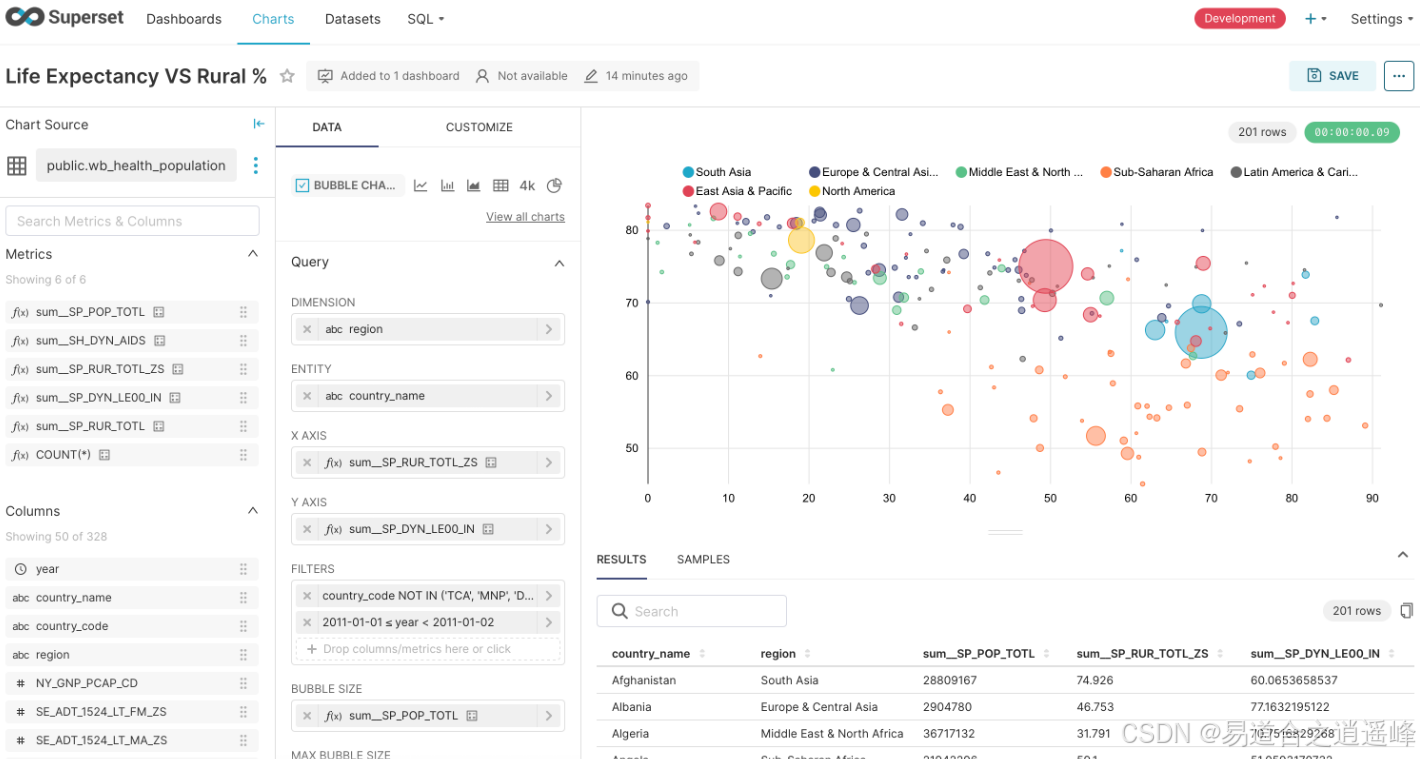Open the more actions ellipsis button
This screenshot has height=759, width=1420.
1399,76
